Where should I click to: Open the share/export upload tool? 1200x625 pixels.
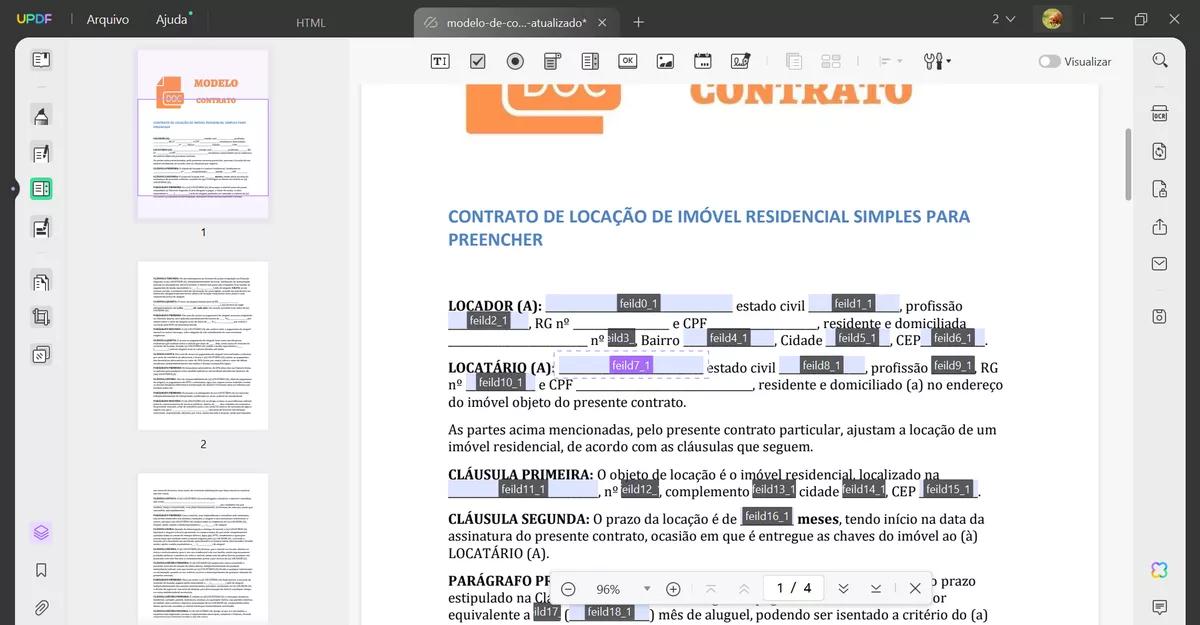(1160, 227)
